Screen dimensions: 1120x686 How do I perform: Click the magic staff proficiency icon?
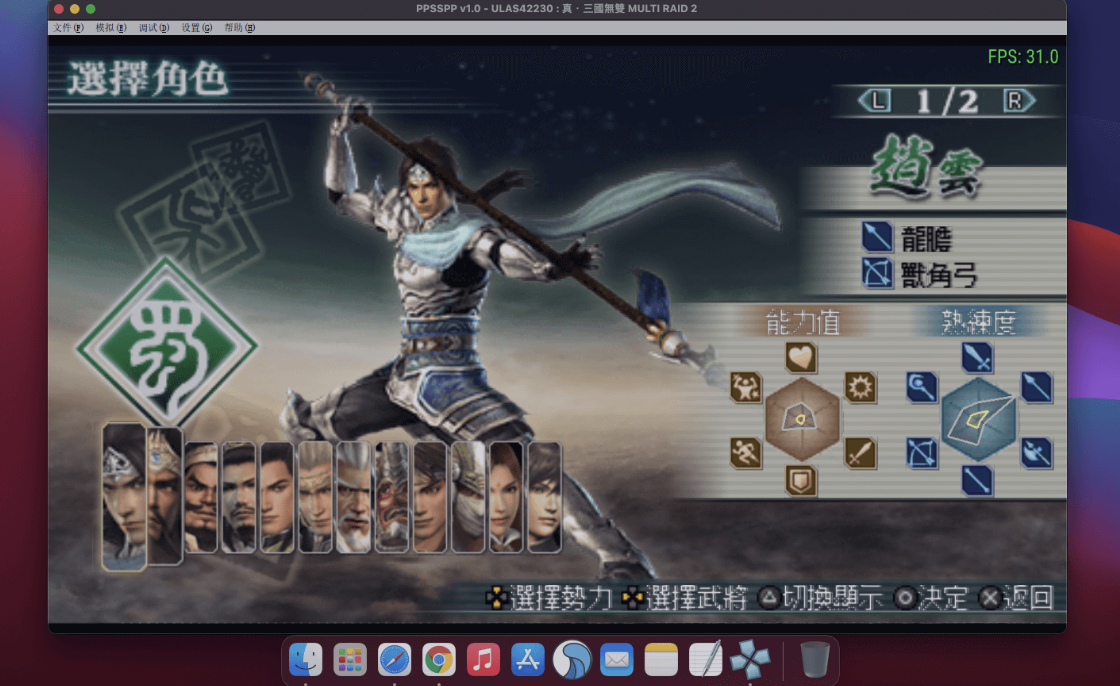[920, 386]
